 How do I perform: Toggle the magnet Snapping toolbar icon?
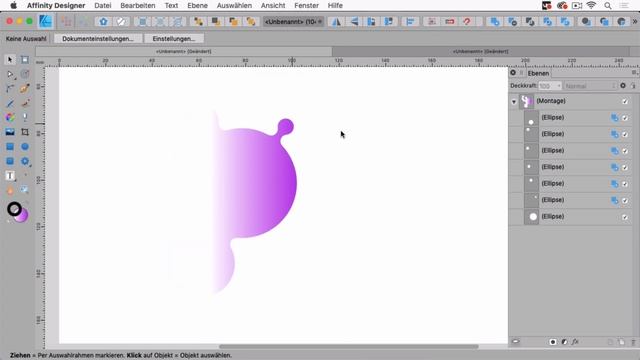467,22
